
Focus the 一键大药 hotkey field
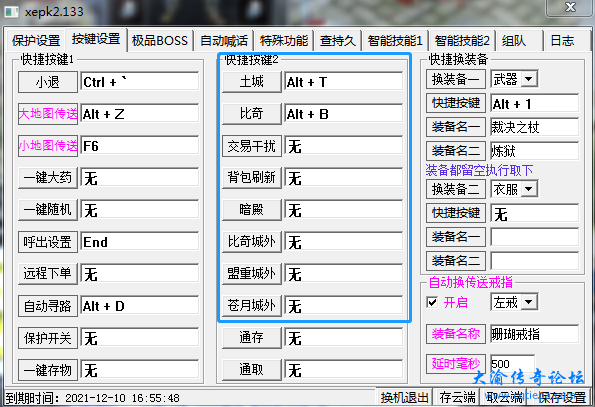[x=140, y=178]
